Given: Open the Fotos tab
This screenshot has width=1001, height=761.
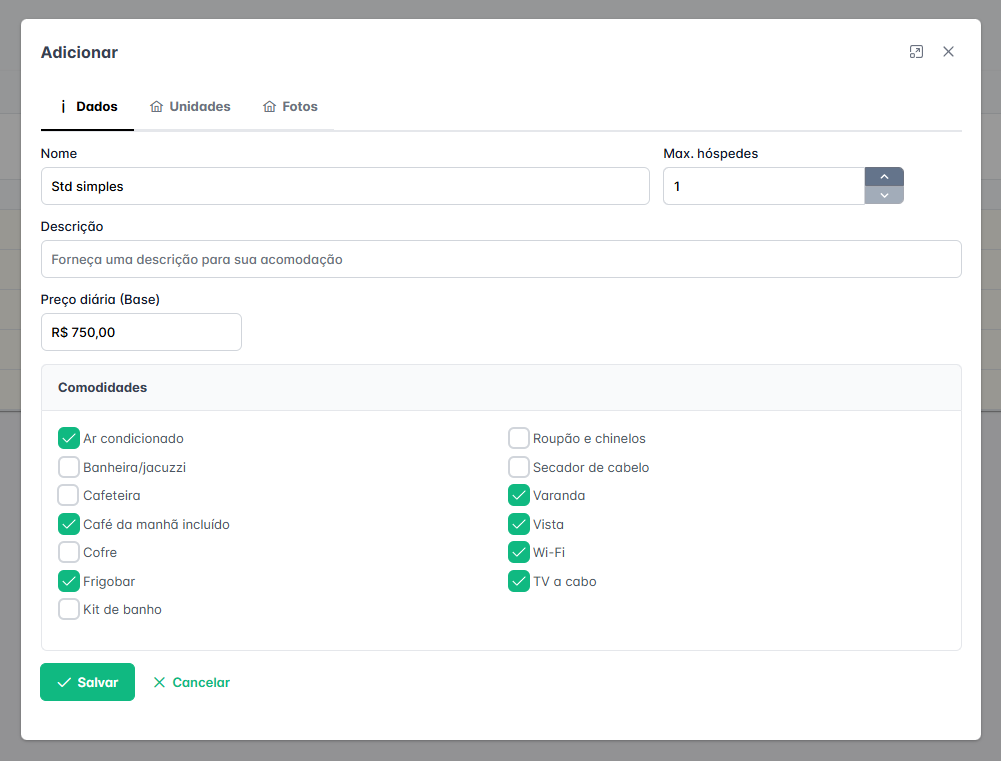Looking at the screenshot, I should click(290, 107).
